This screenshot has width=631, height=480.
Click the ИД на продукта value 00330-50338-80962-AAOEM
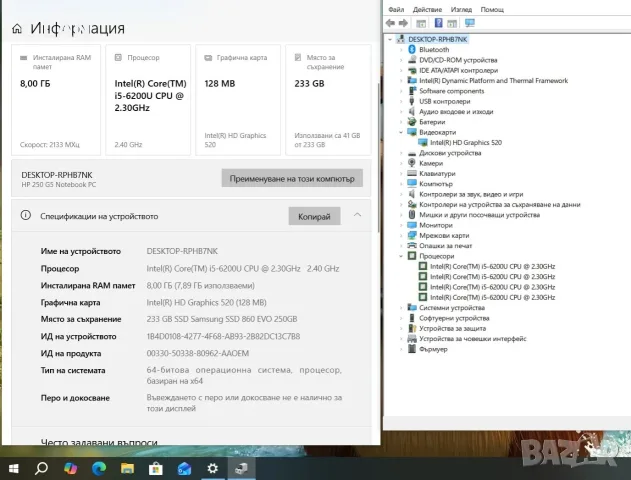(x=198, y=353)
